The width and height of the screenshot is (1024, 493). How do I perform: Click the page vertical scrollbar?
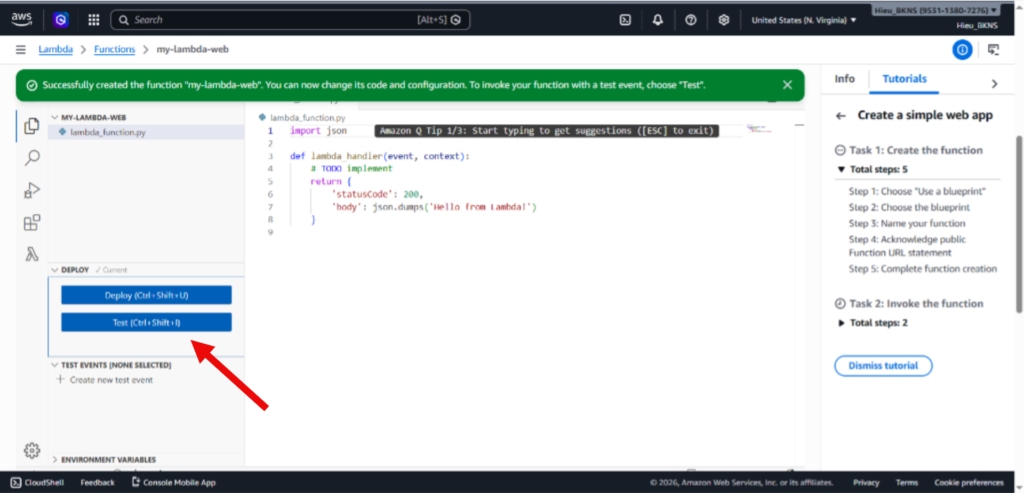tap(1019, 224)
